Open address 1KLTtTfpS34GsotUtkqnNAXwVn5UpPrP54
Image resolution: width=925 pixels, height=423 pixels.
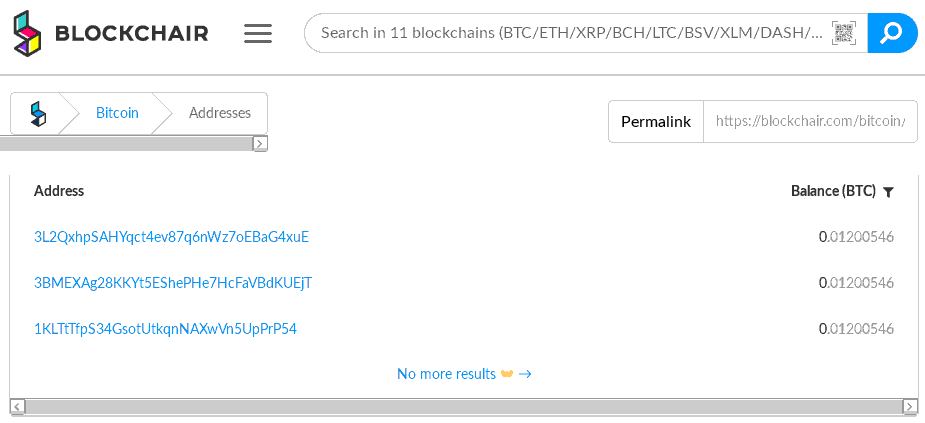[x=165, y=329]
